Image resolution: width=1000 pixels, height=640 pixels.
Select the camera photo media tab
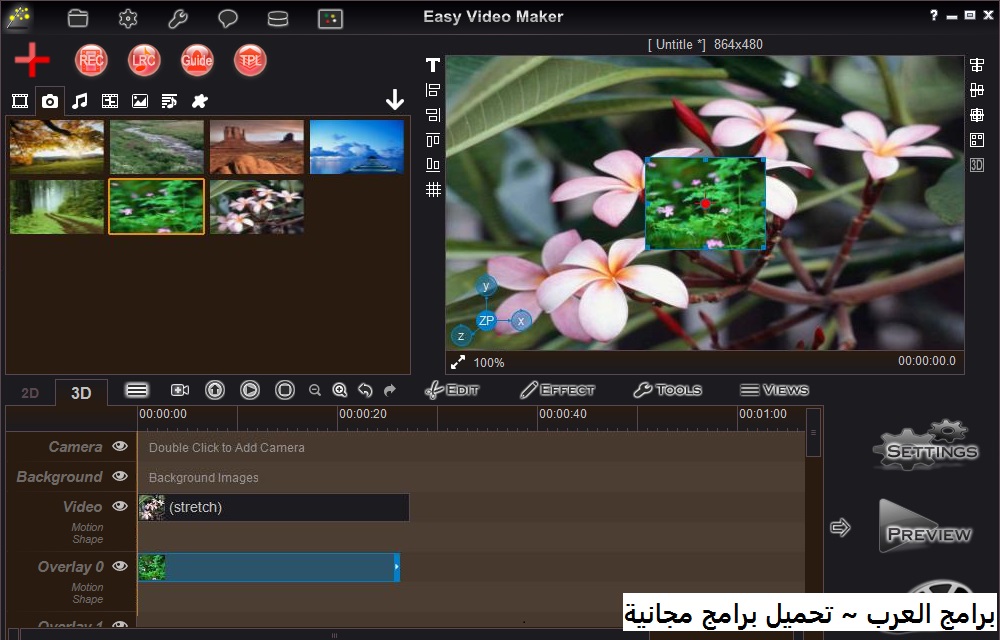click(x=50, y=100)
